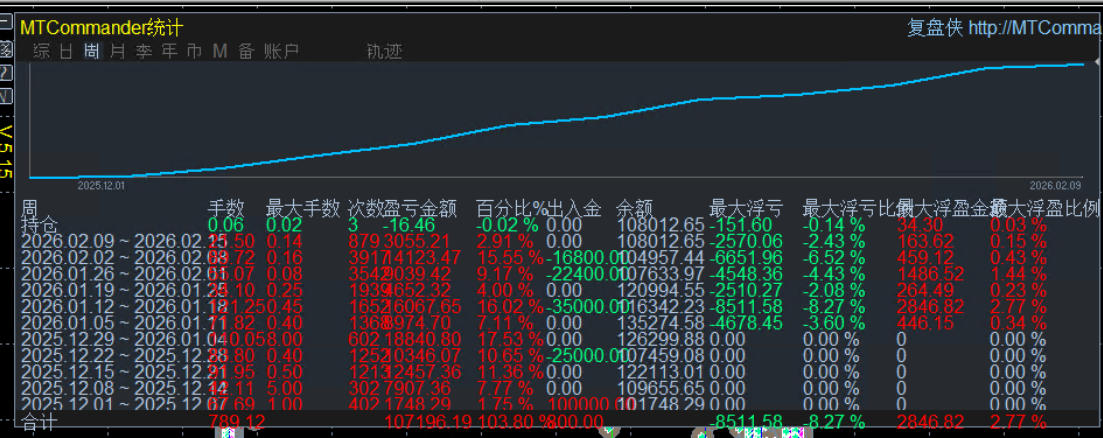Click the N icon on left strip
1103x438 pixels.
pos(6,96)
